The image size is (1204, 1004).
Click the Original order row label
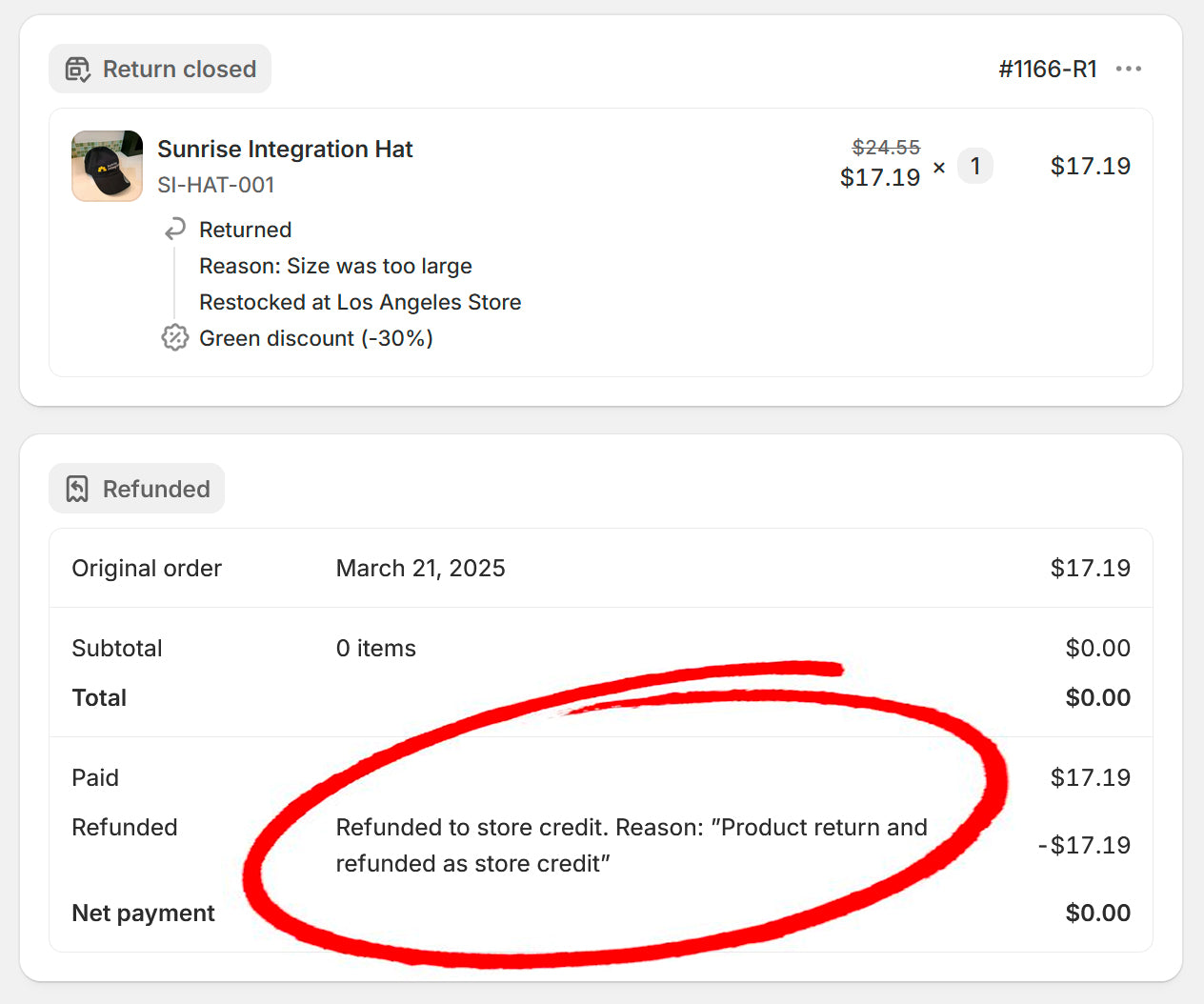coord(147,569)
